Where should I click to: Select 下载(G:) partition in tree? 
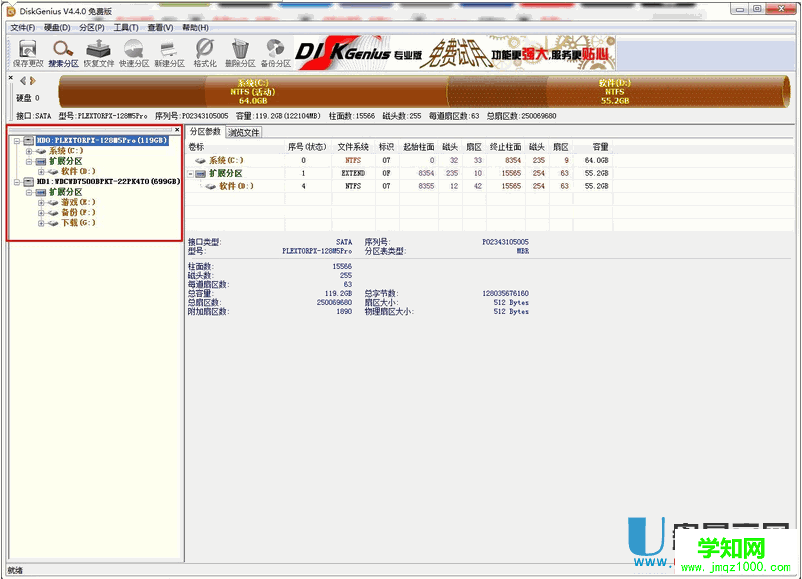[x=78, y=222]
